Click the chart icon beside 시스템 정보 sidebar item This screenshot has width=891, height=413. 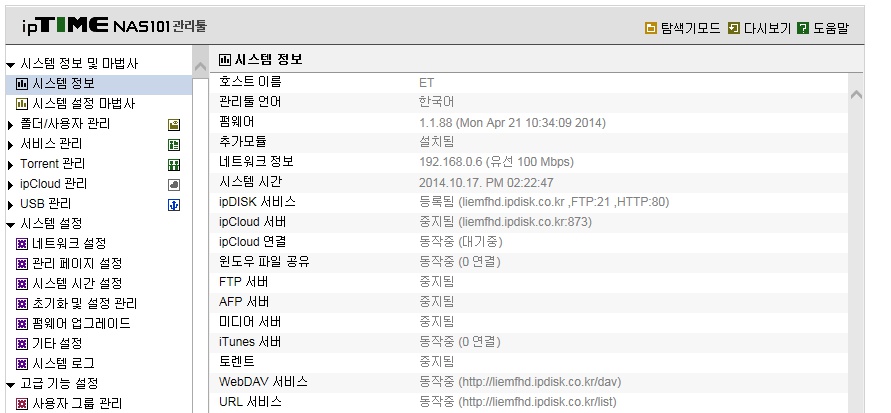tap(22, 84)
